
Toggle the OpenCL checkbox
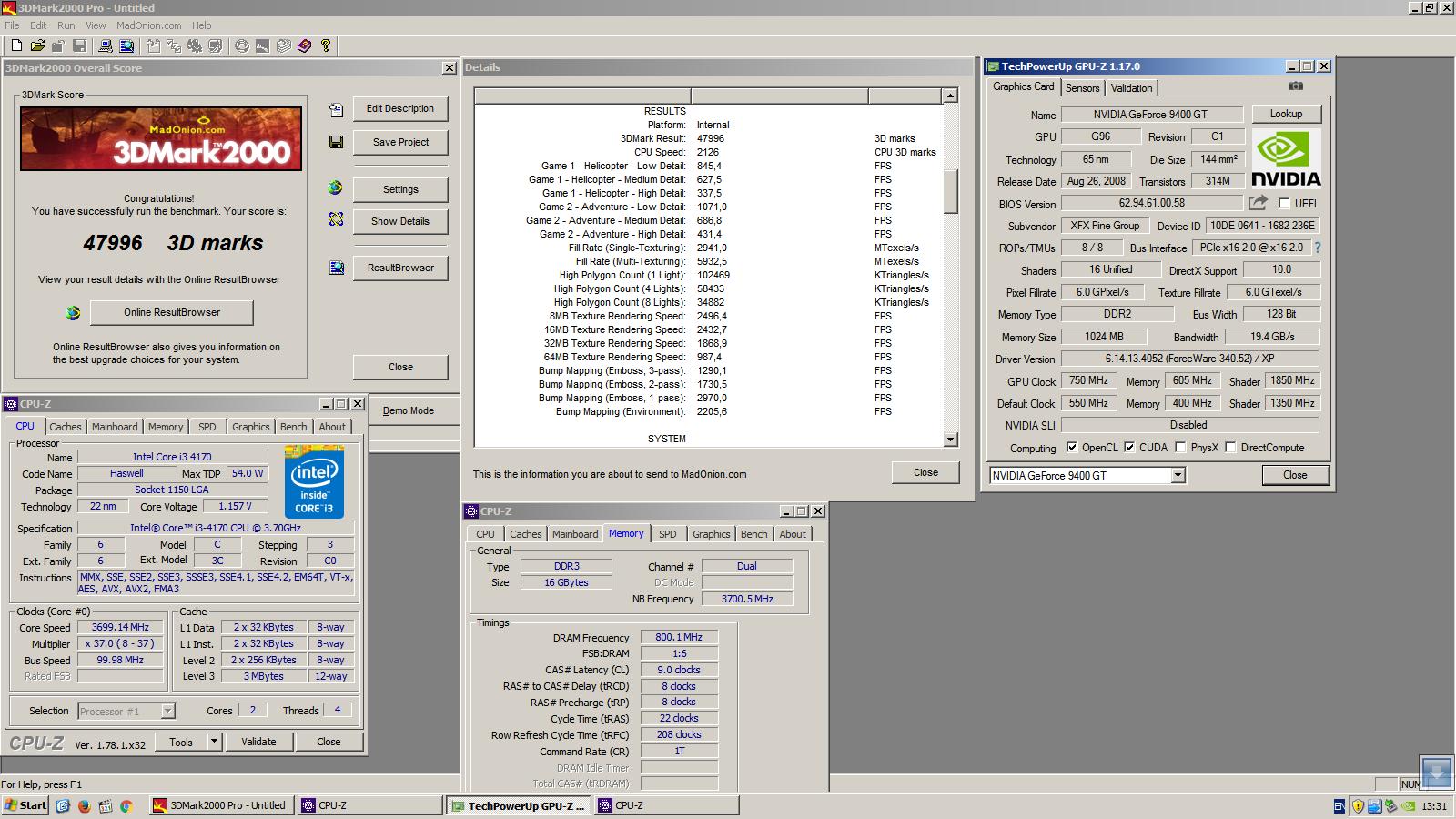coord(1071,447)
